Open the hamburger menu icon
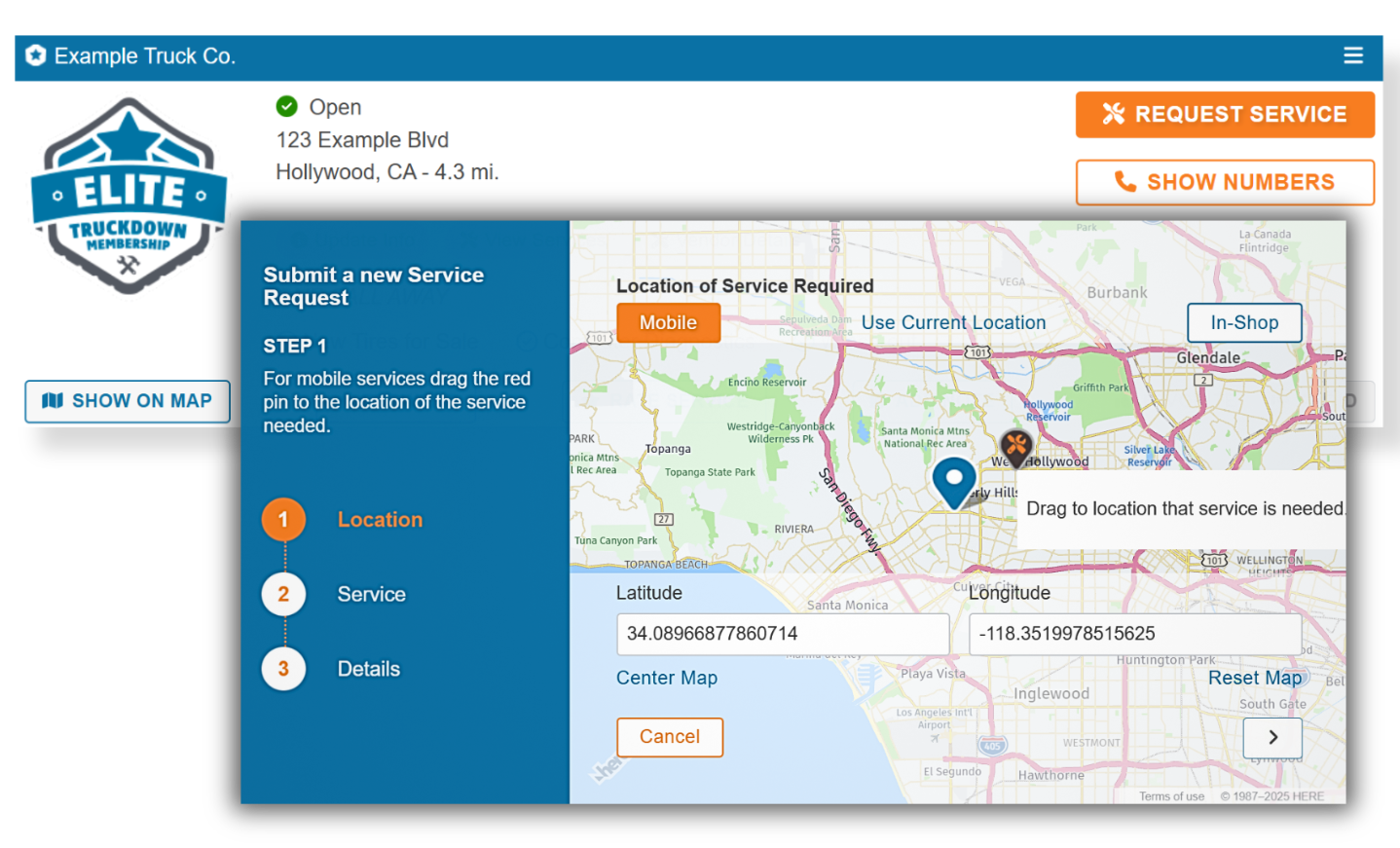The image size is (1400, 848). [1352, 55]
